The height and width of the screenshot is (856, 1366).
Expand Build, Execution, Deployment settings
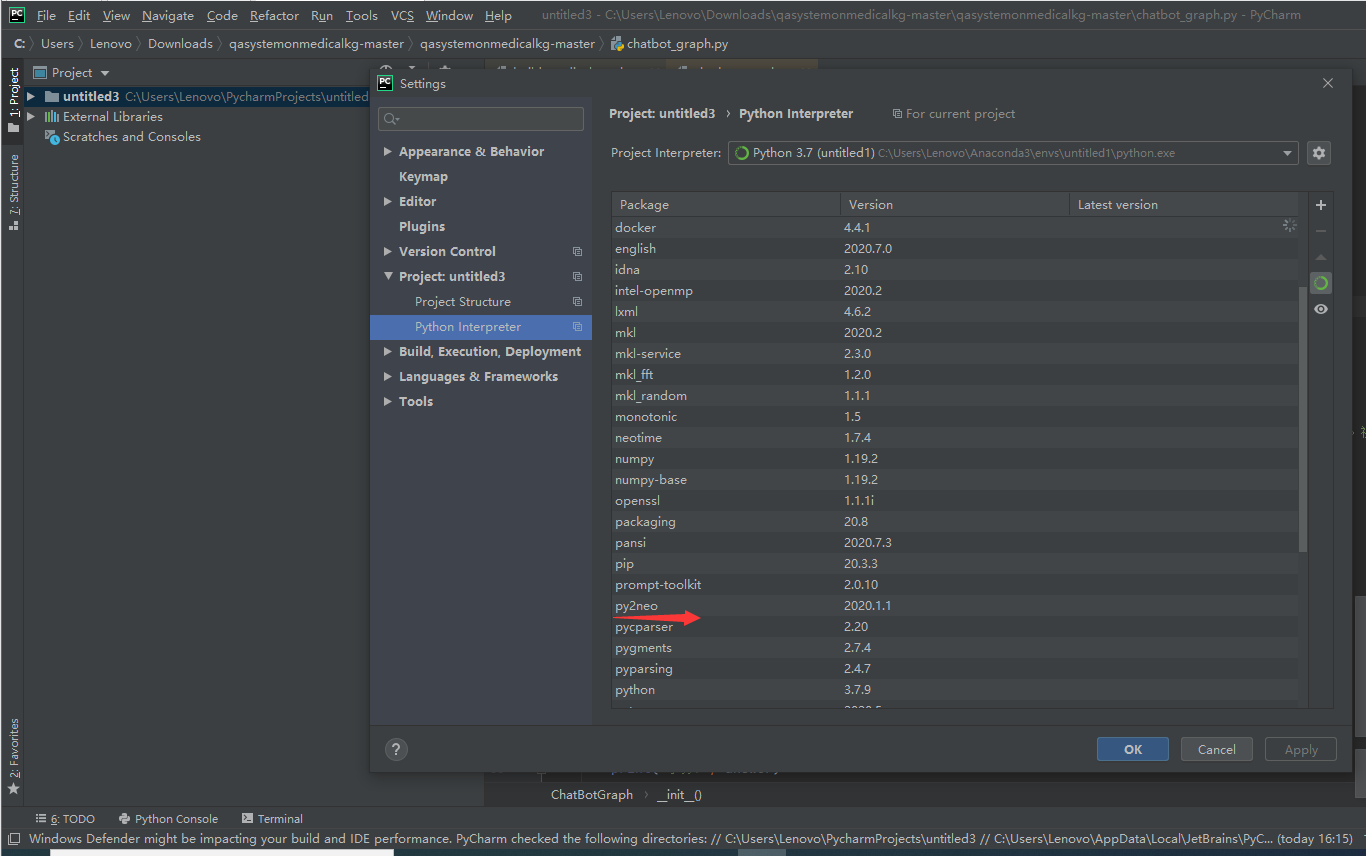388,352
